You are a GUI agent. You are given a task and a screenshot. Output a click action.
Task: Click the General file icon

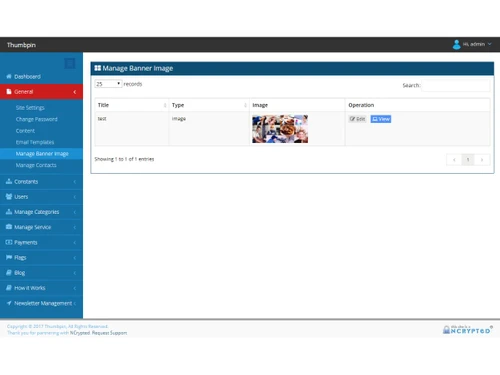click(9, 92)
